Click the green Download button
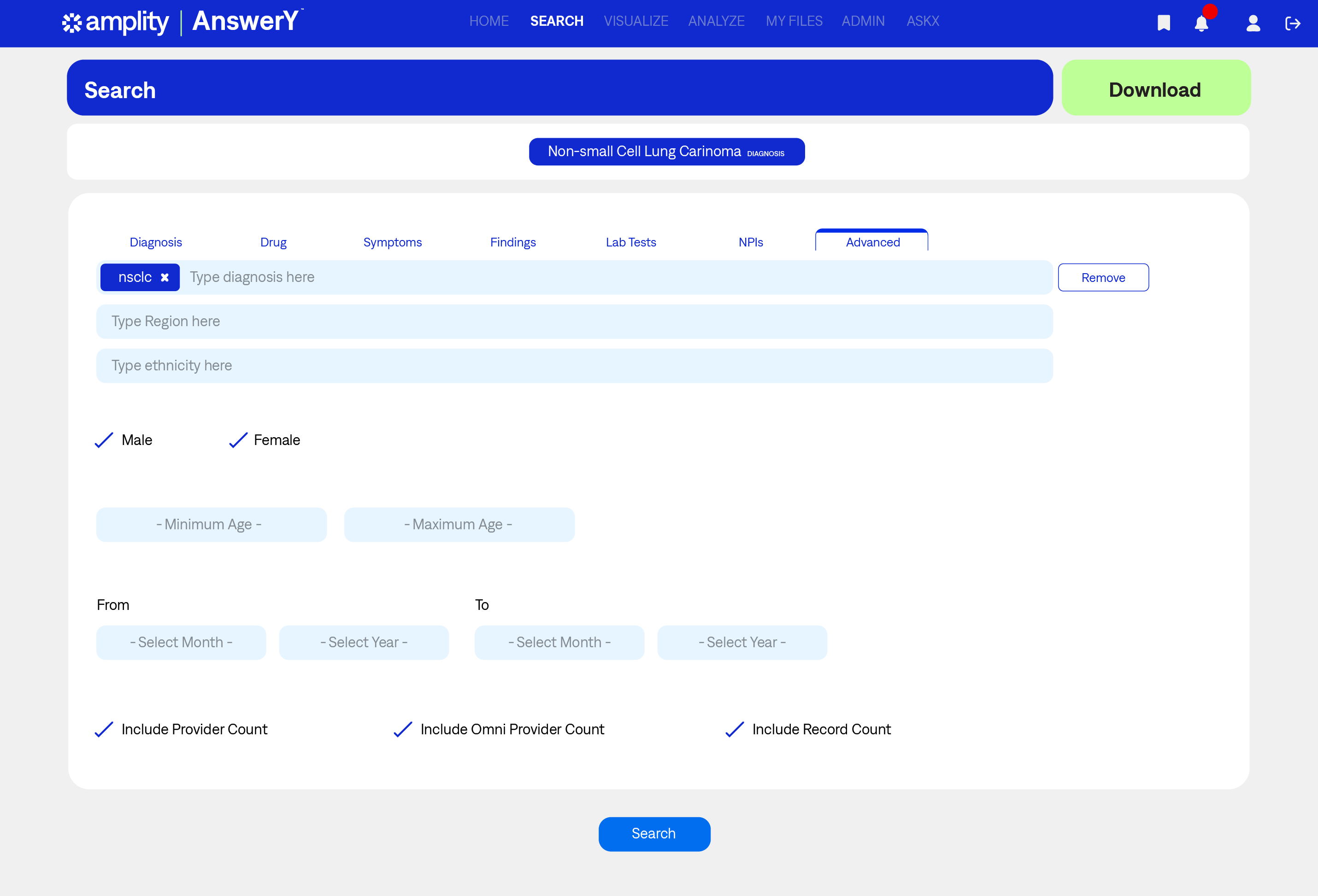1318x896 pixels. tap(1155, 88)
